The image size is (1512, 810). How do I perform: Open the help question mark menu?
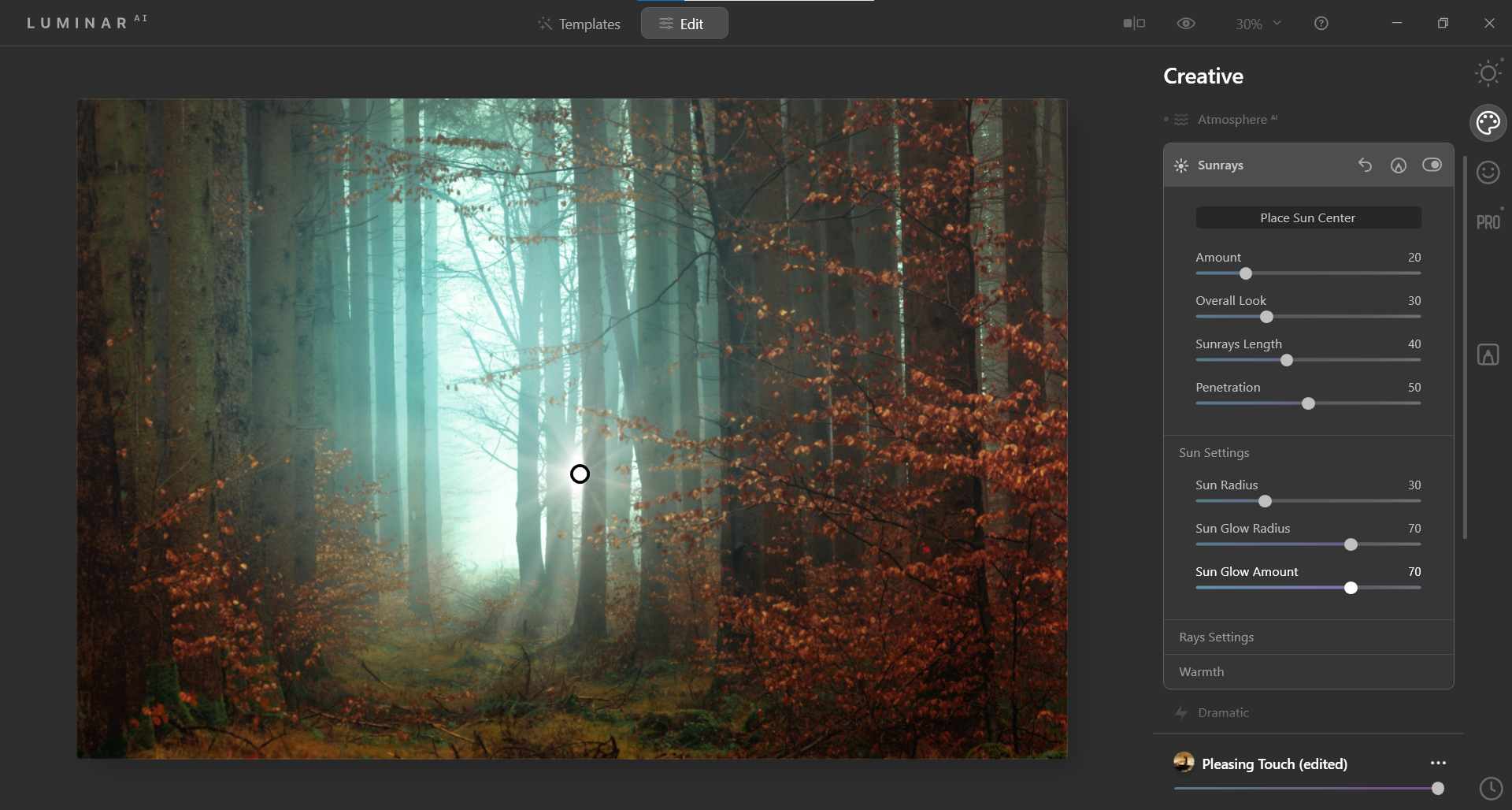pyautogui.click(x=1321, y=24)
